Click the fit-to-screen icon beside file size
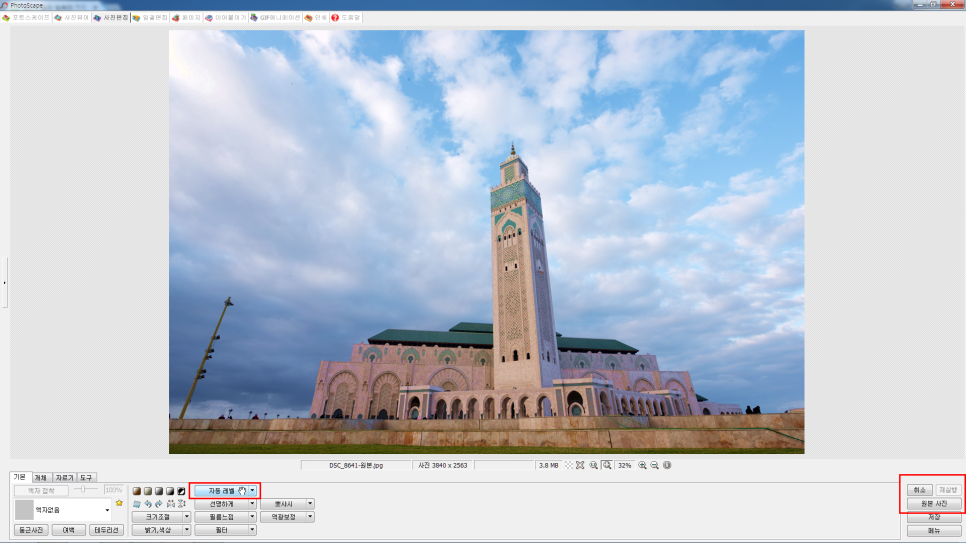 click(x=580, y=465)
